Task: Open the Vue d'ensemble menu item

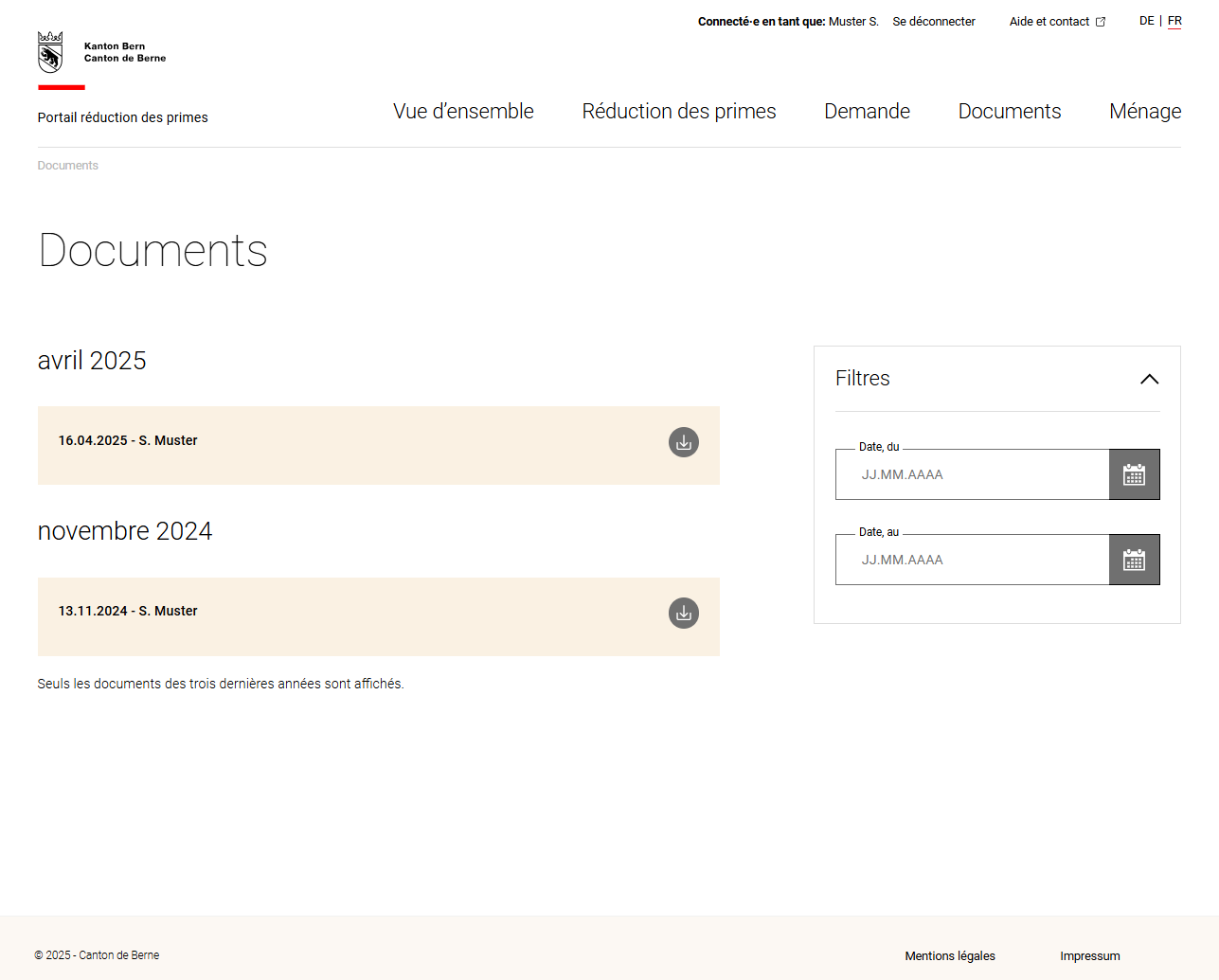Action: pyautogui.click(x=463, y=111)
